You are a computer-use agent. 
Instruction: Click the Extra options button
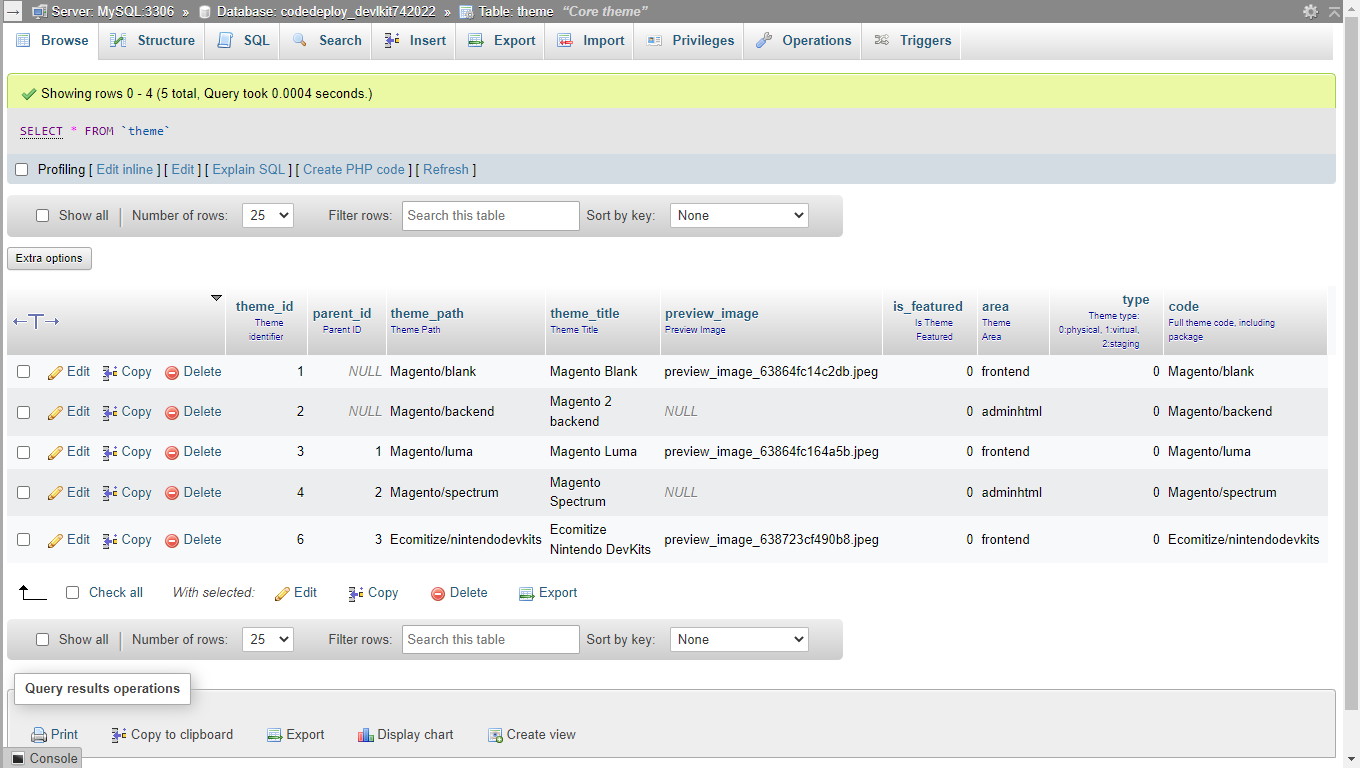[49, 258]
